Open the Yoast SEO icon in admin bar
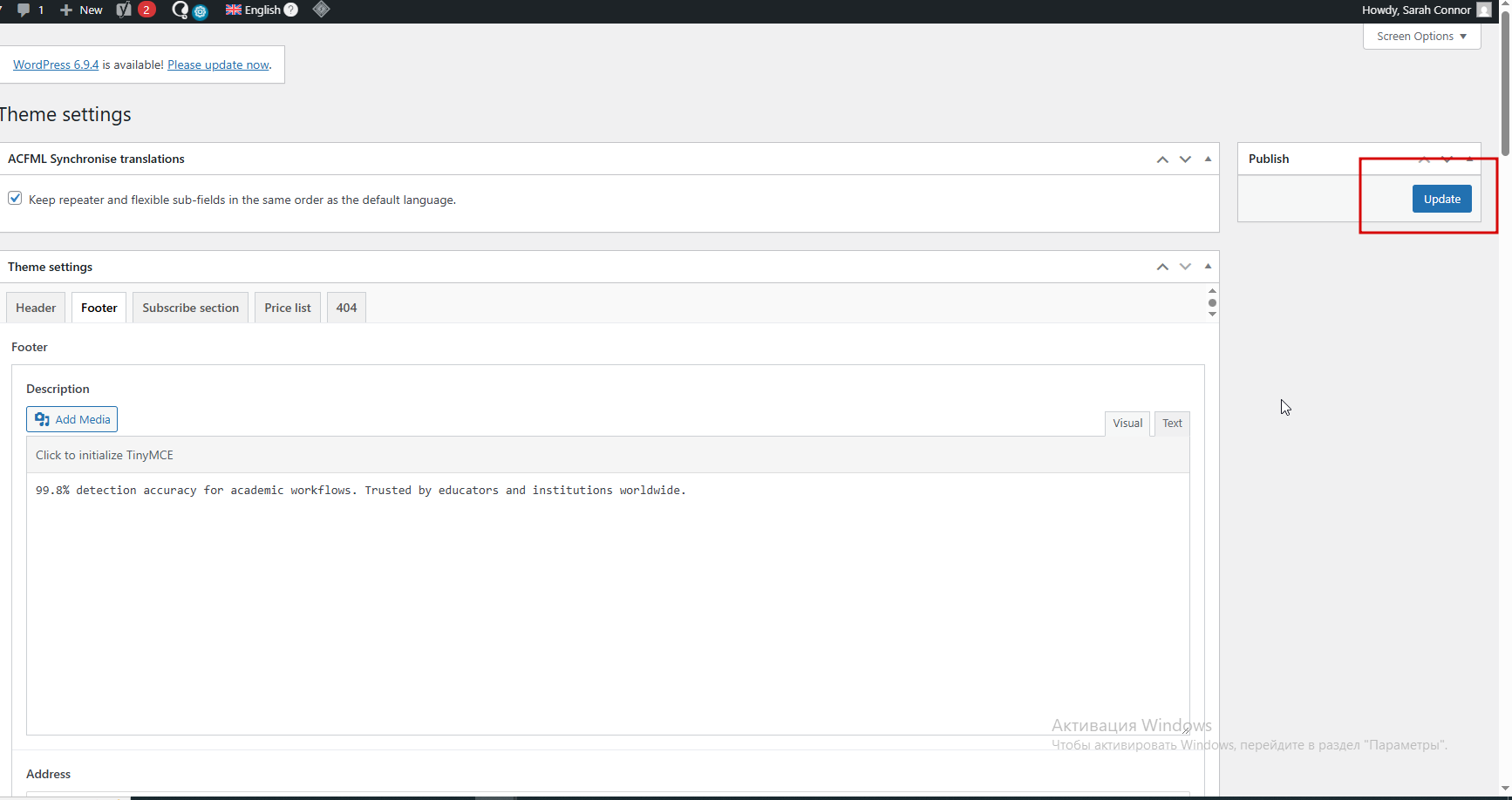Image resolution: width=1512 pixels, height=800 pixels. pos(124,10)
